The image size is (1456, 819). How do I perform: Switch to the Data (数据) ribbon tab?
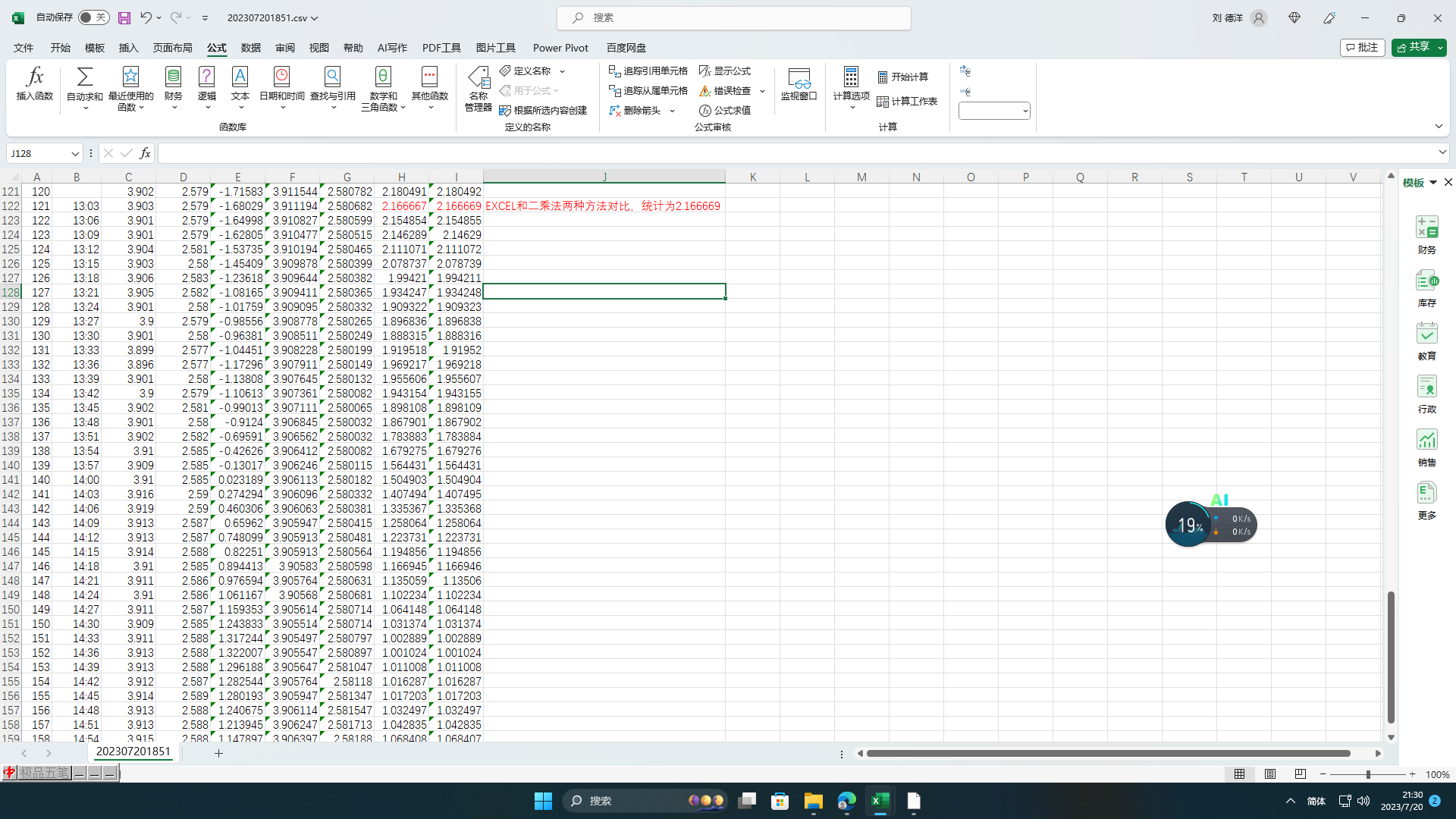point(250,48)
